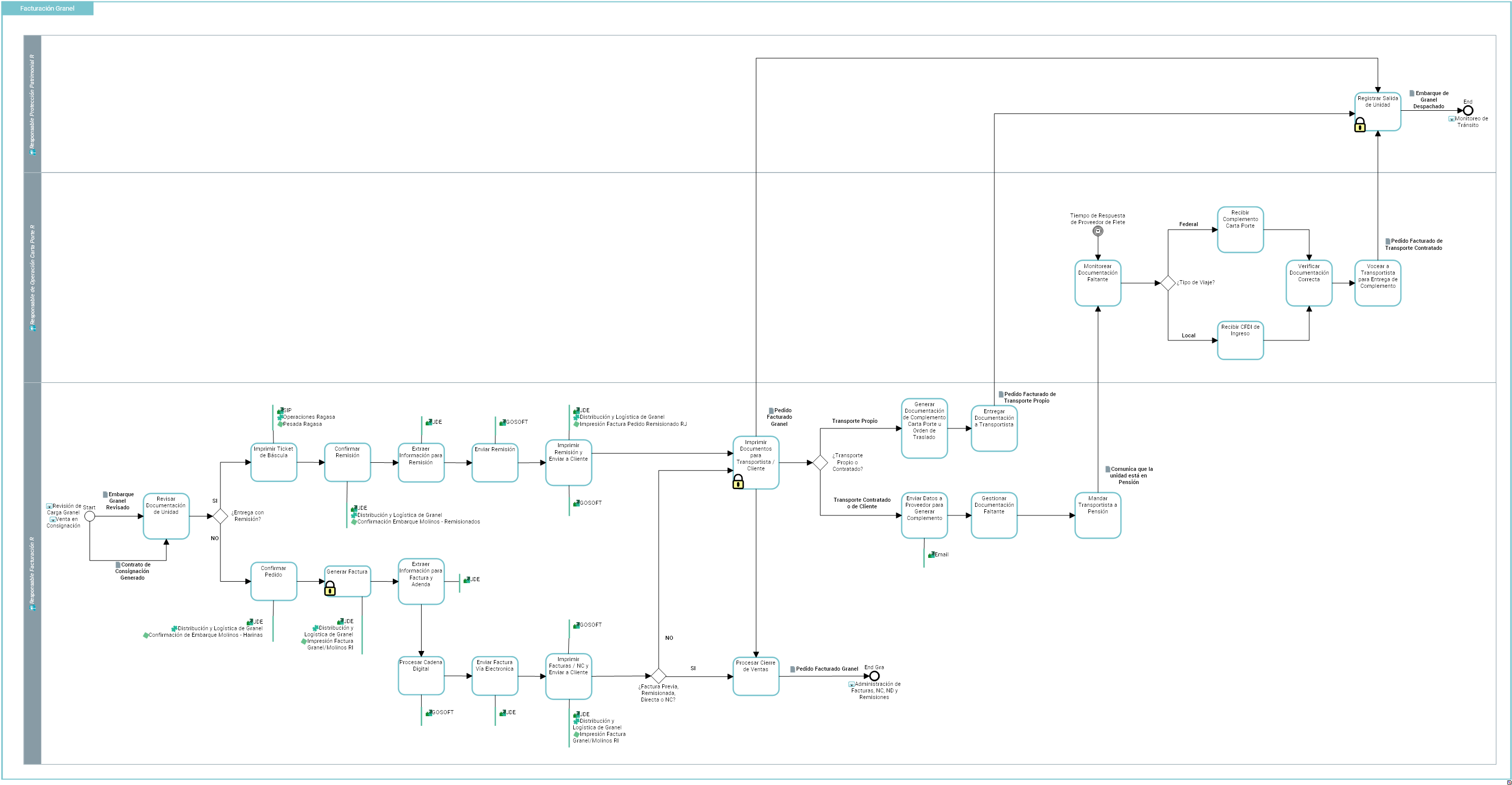Click the JDE icon below Enviar Factura Vía Electronica
The height and width of the screenshot is (785, 1512).
(x=502, y=713)
